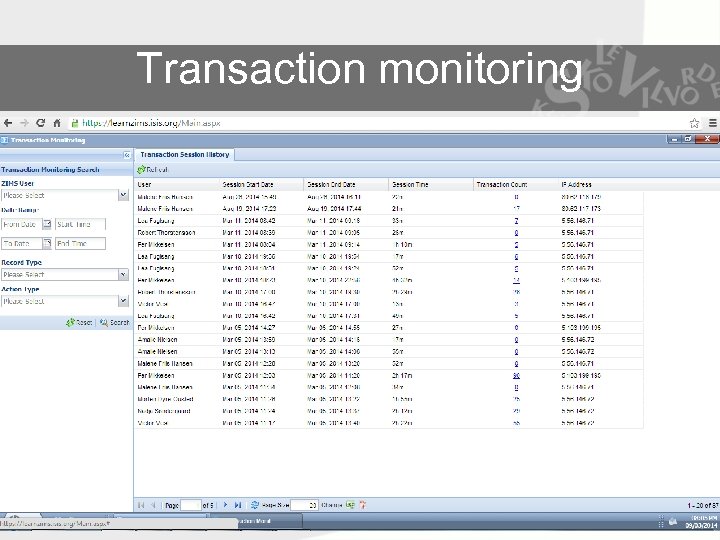The image size is (720, 540).
Task: Sort by the IP Address column header
Action: pyautogui.click(x=601, y=185)
